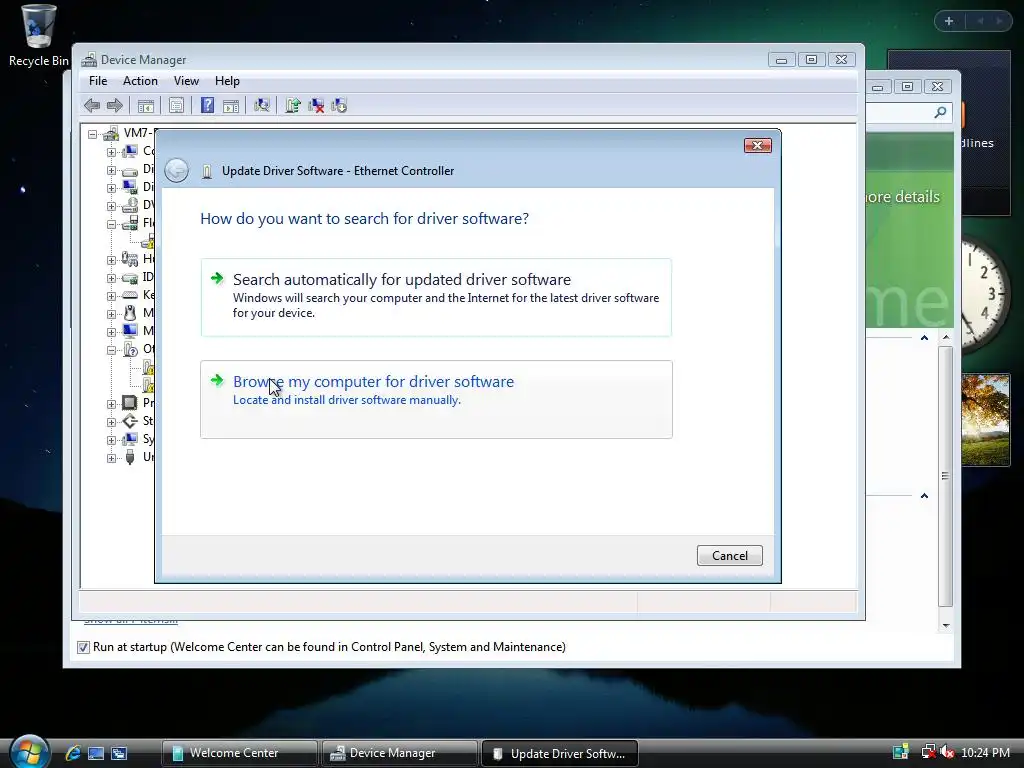Expand the Mice and pointing devices node
This screenshot has height=768, width=1024.
click(111, 314)
